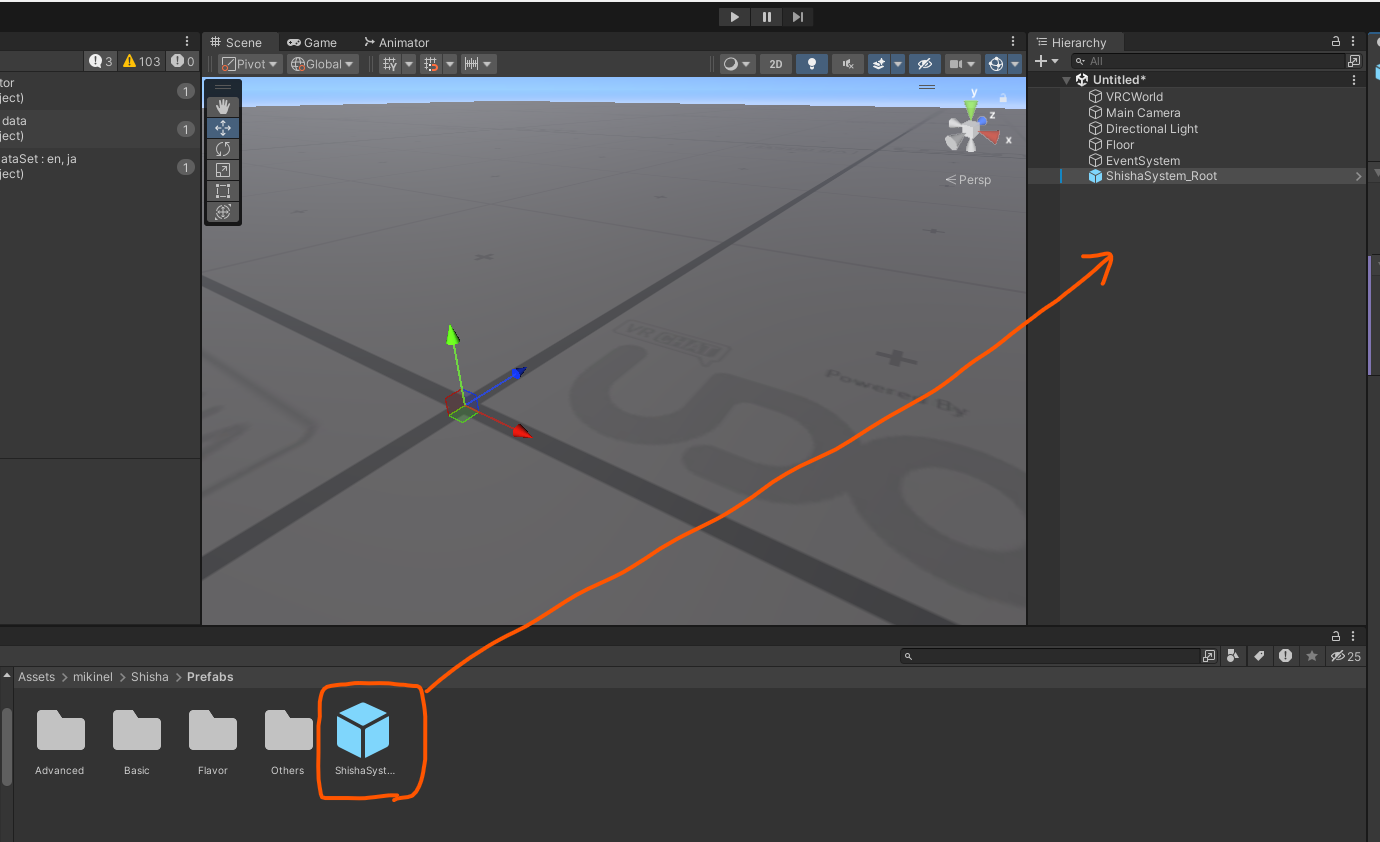This screenshot has width=1380, height=842.
Task: Toggle hidden objects visibility in Scene
Action: [925, 64]
